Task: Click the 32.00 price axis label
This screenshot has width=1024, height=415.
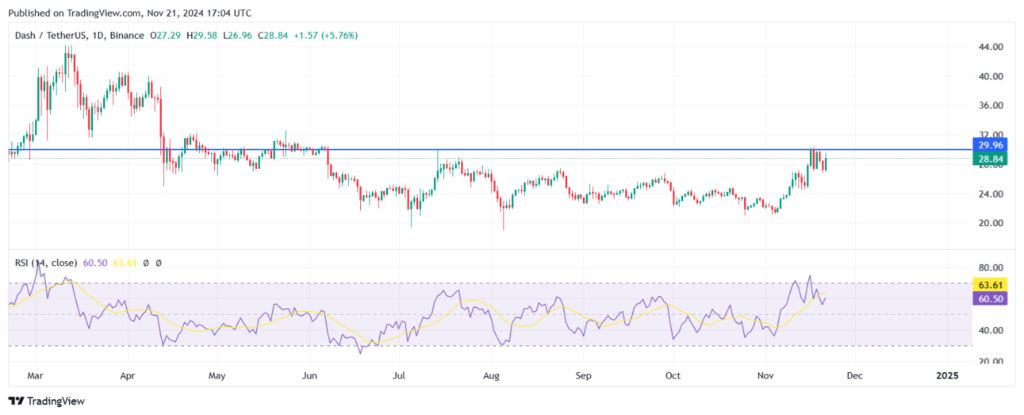Action: click(990, 135)
